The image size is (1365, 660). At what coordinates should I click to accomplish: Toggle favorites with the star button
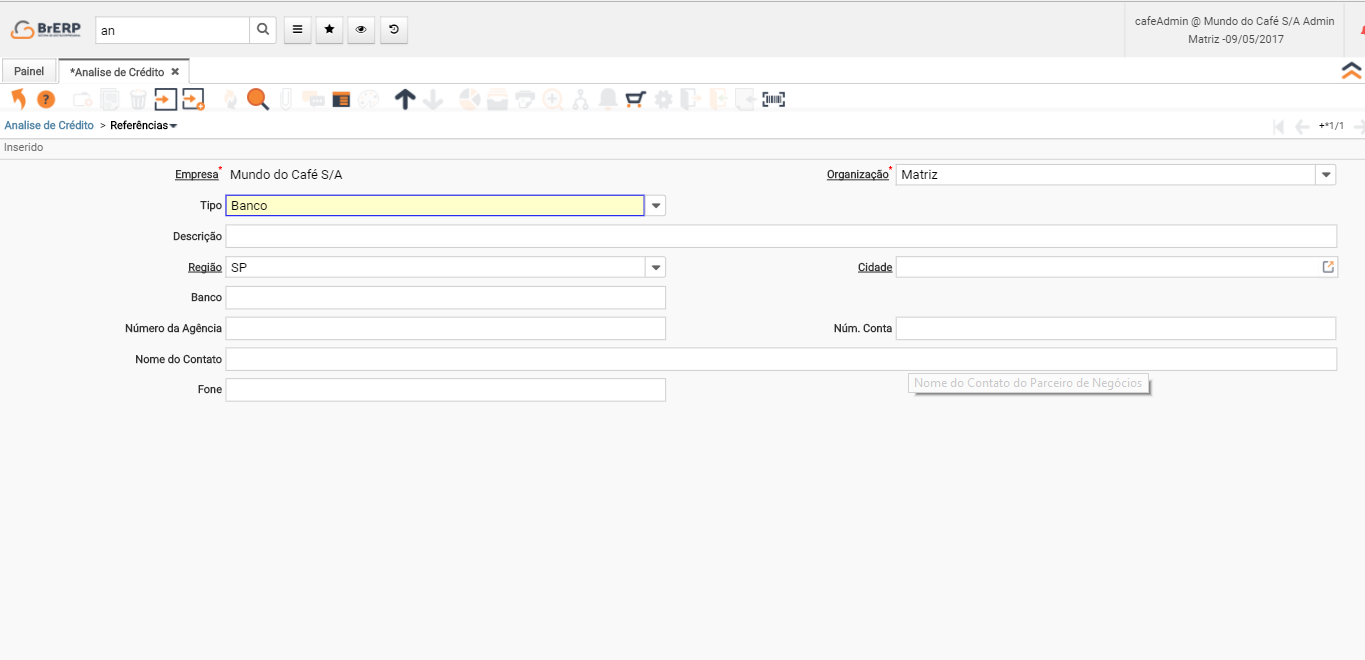pos(329,30)
